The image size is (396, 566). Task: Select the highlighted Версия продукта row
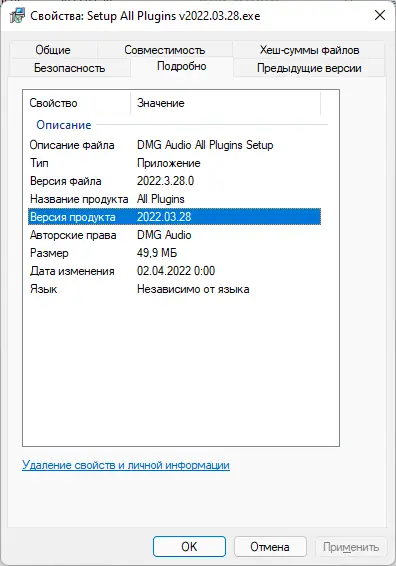pos(174,217)
